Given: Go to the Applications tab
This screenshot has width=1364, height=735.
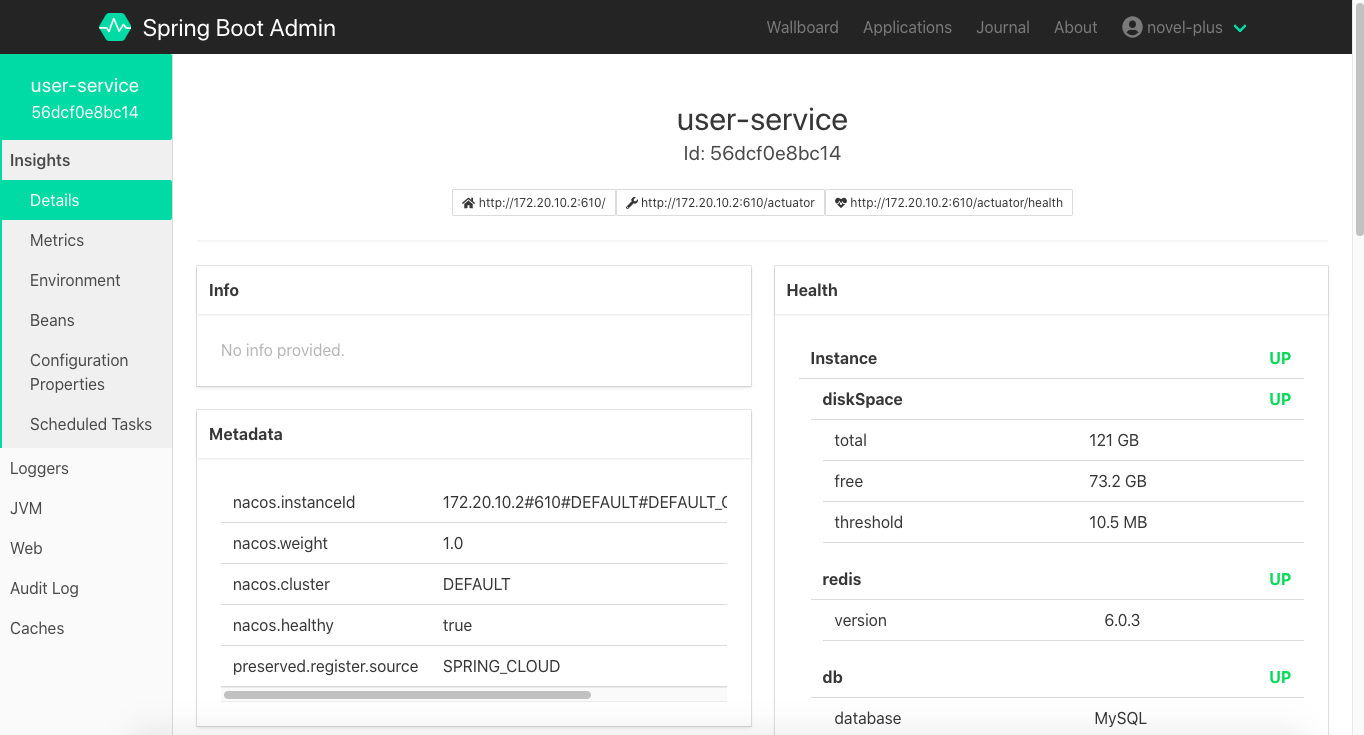Looking at the screenshot, I should point(907,27).
